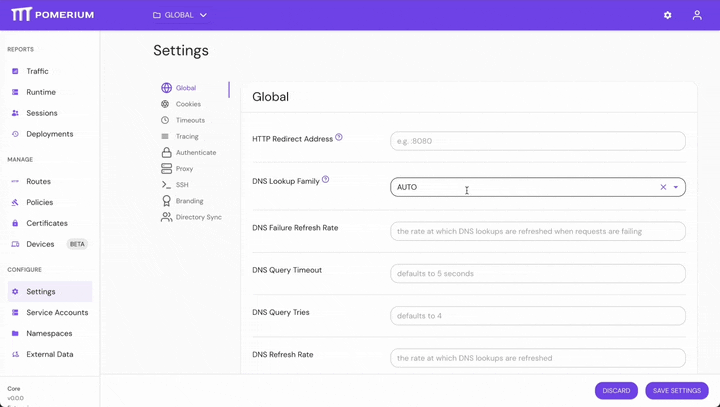Click help icon beside DNS Lookup Family
This screenshot has width=720, height=407.
click(326, 180)
